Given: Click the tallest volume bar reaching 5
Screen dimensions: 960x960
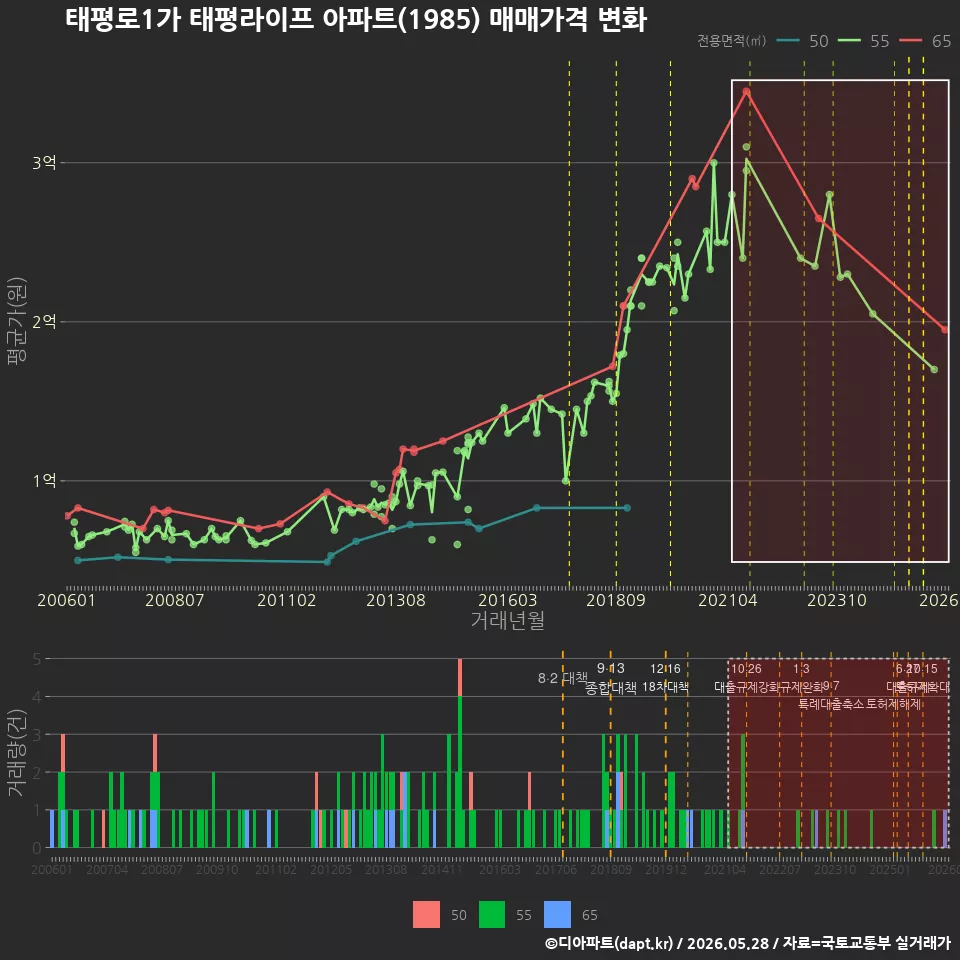Looking at the screenshot, I should pos(460,753).
